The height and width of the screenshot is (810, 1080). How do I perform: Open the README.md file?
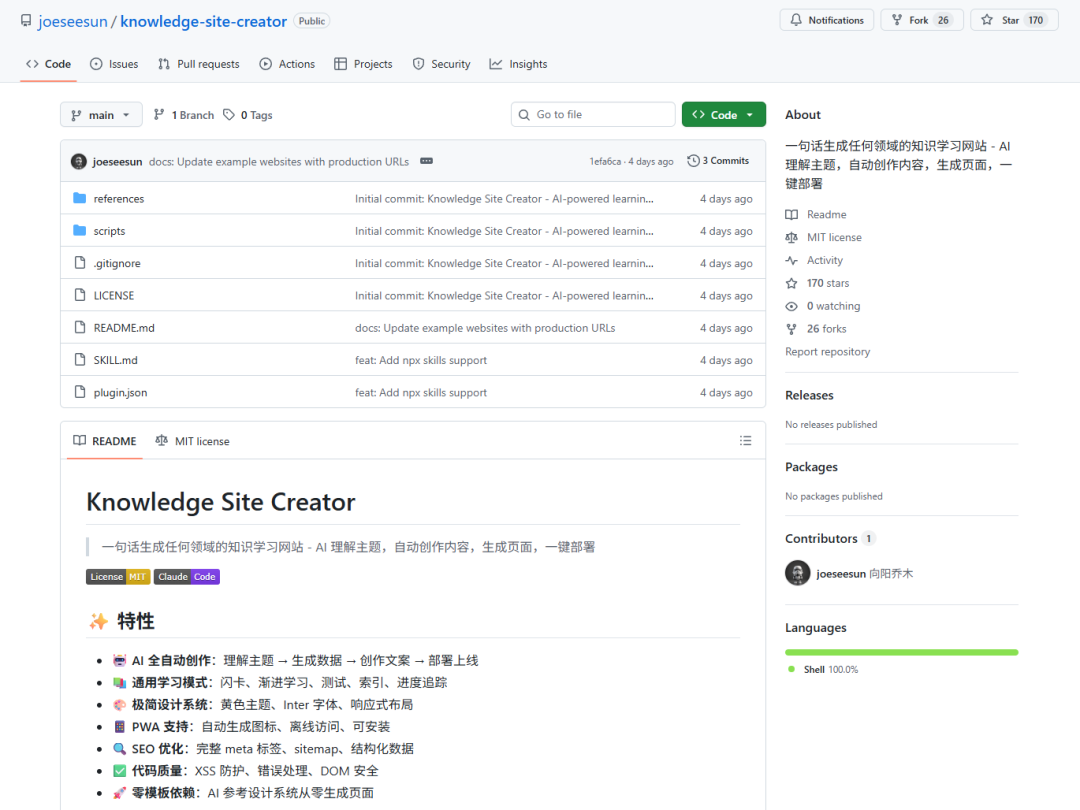[124, 329]
